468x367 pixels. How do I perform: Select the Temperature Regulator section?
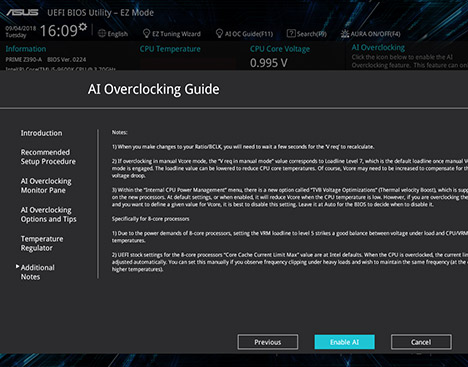(42, 243)
